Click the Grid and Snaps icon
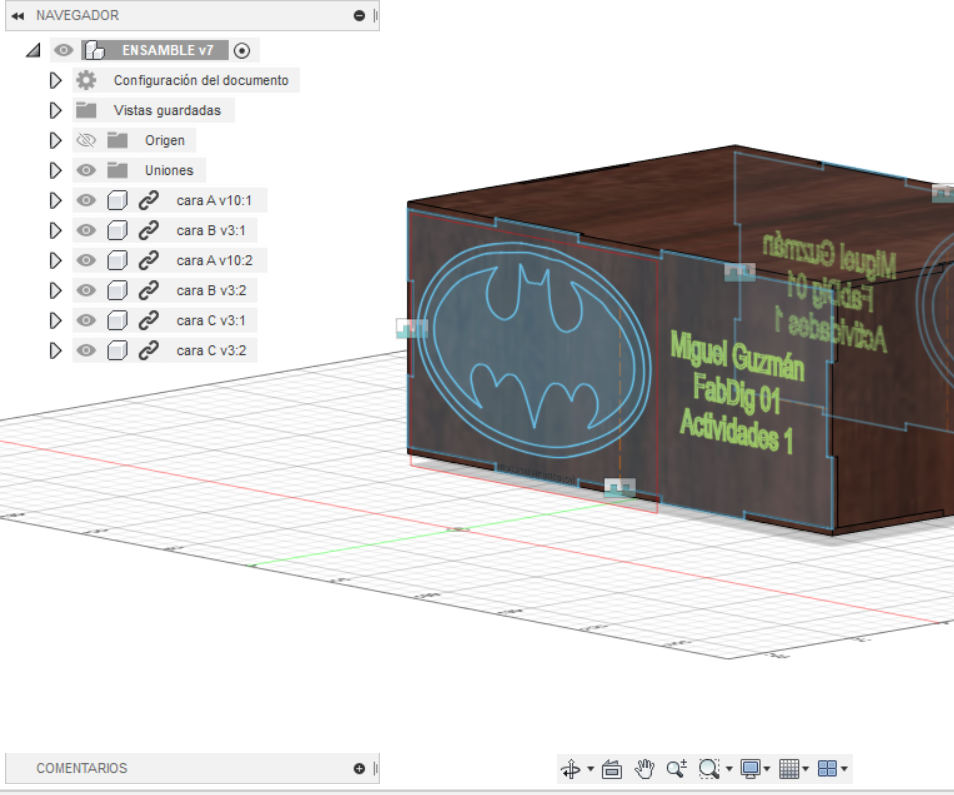Image resolution: width=954 pixels, height=795 pixels. click(790, 769)
